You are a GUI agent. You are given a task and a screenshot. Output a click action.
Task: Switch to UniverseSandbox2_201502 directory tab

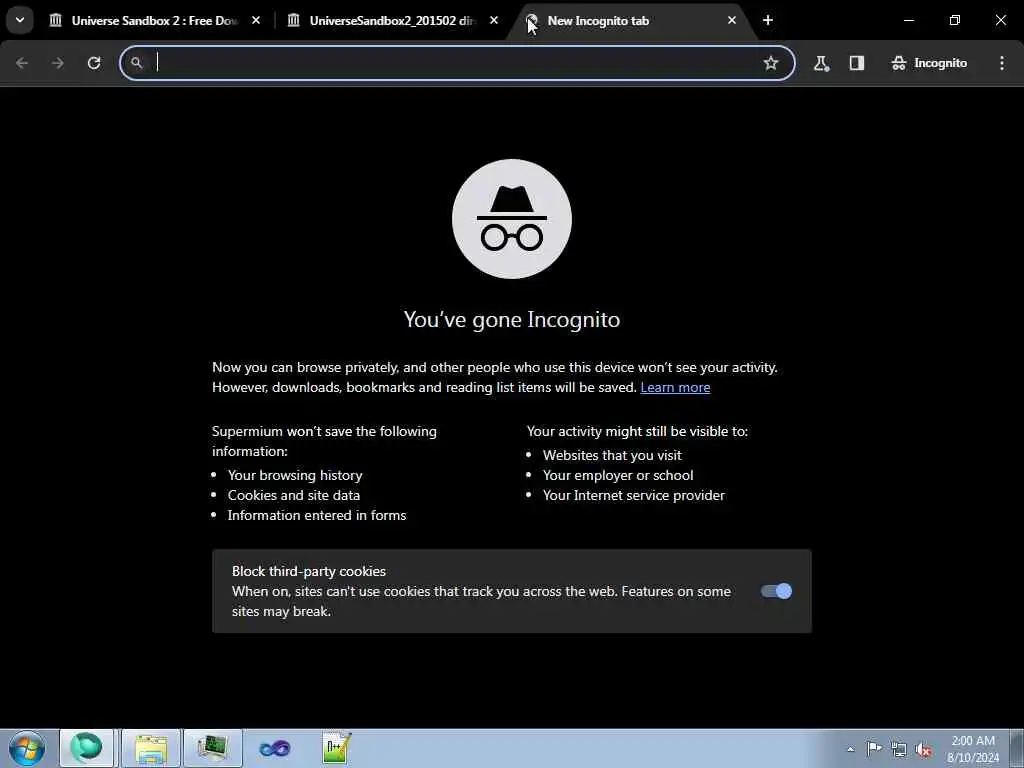(393, 20)
